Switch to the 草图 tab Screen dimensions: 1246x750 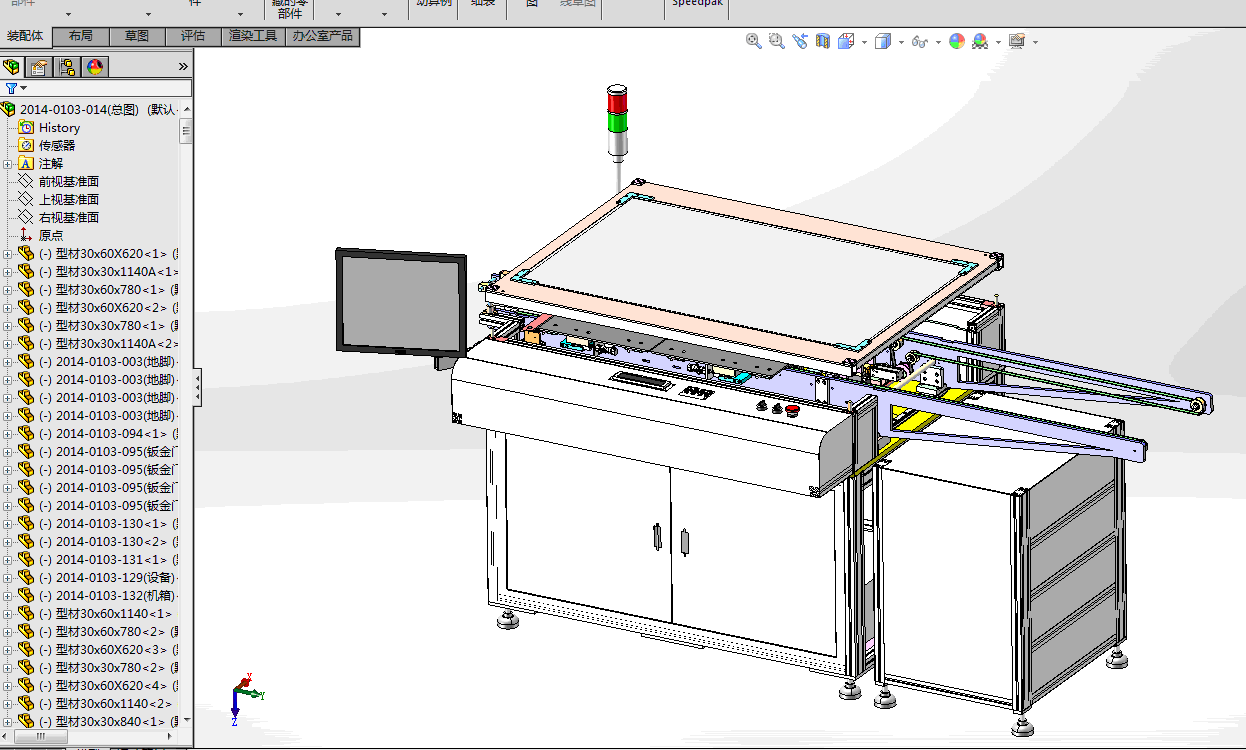pyautogui.click(x=137, y=36)
